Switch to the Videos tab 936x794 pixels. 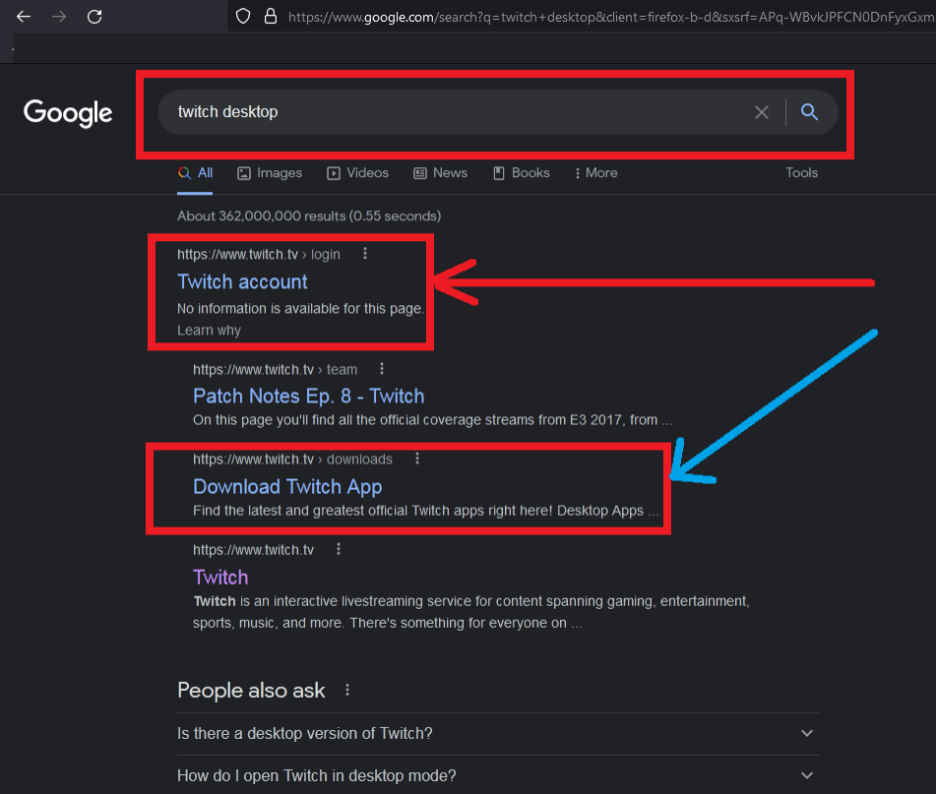click(358, 173)
